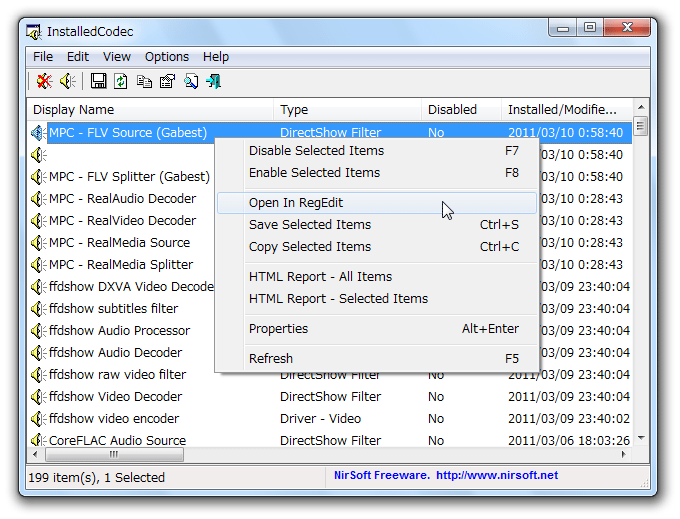Select the MPC - RealMedia Source row
This screenshot has height=519, width=680.
(121, 242)
